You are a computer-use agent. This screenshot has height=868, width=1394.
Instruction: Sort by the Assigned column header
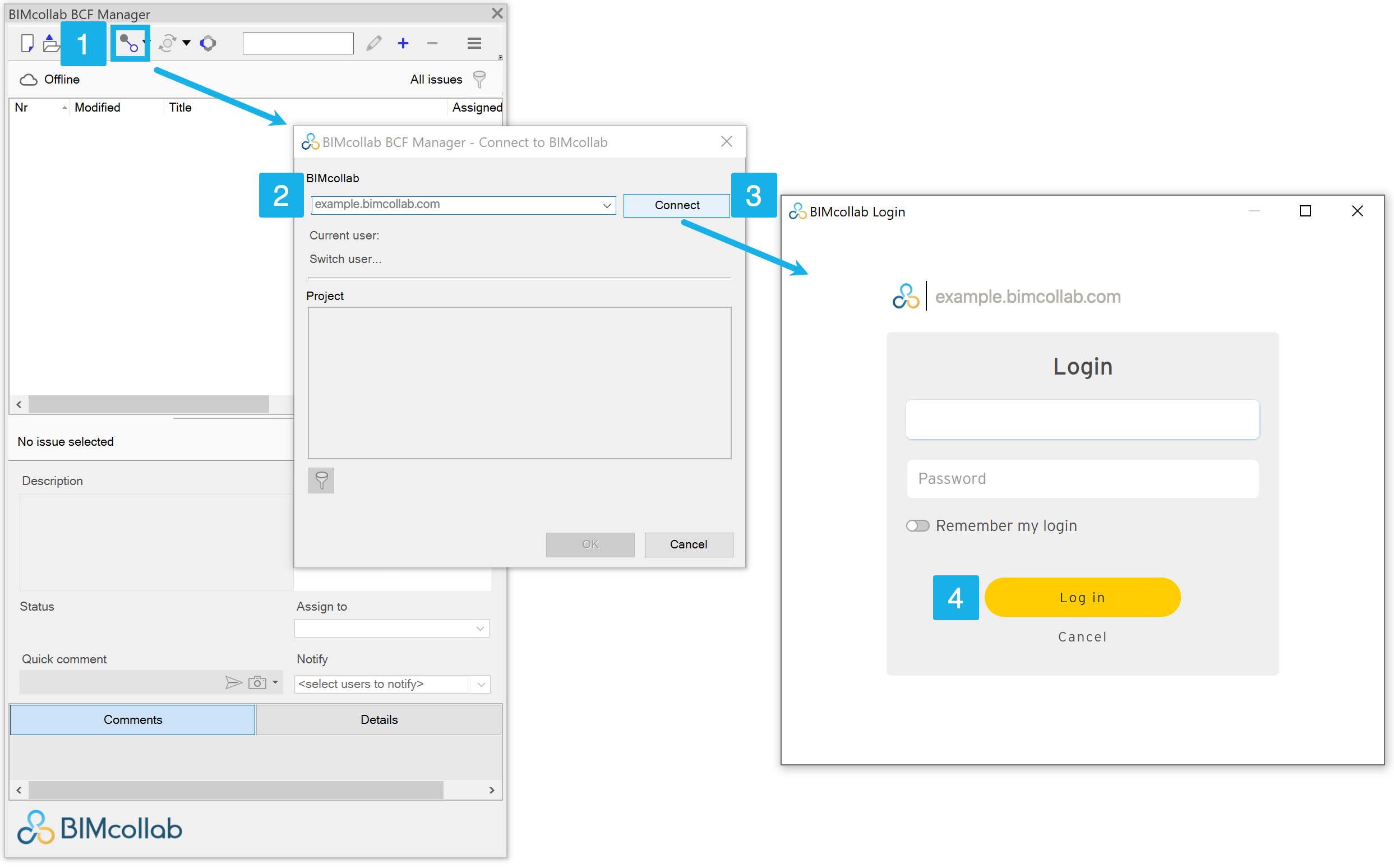point(476,107)
